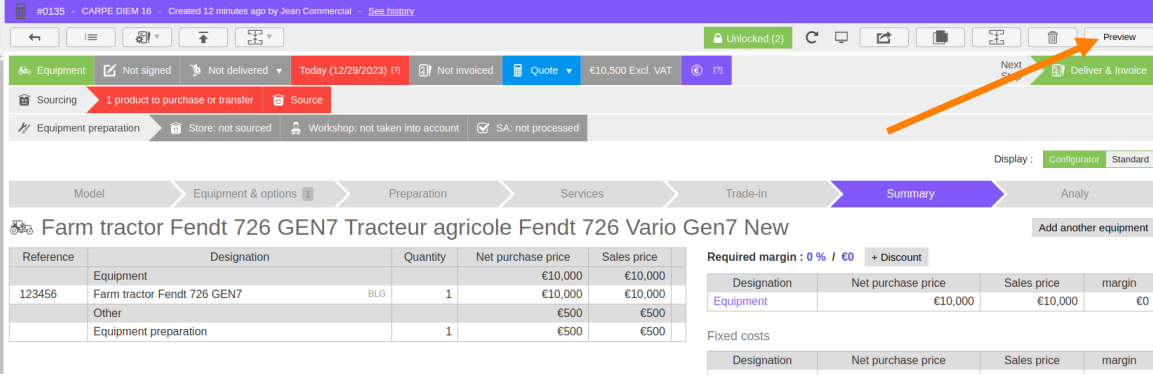Open the See history link
Image resolution: width=1153 pixels, height=382 pixels.
point(390,11)
